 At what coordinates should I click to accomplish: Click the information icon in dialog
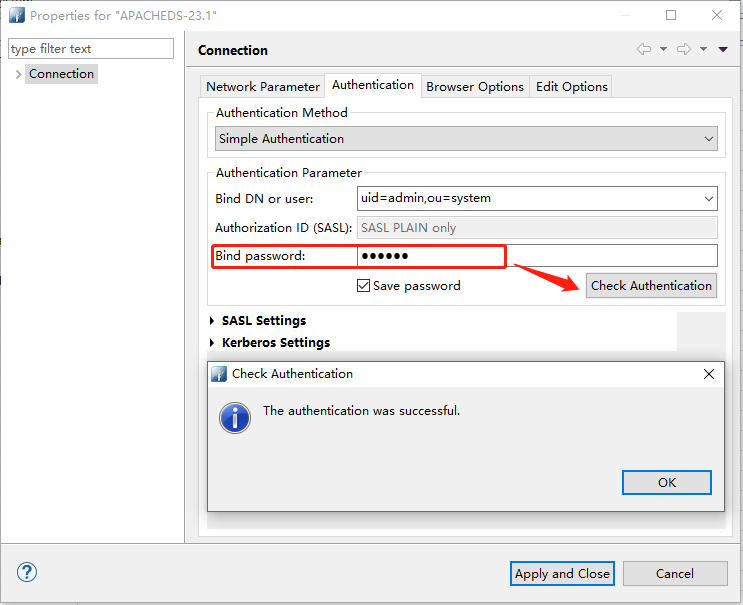click(235, 417)
